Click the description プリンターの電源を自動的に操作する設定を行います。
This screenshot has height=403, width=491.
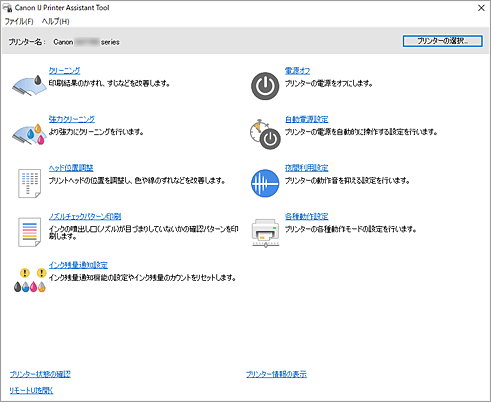[x=361, y=132]
